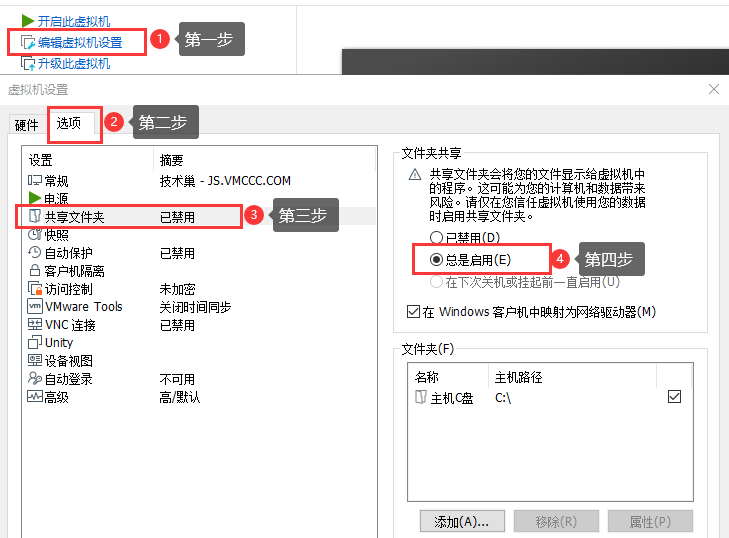The height and width of the screenshot is (538, 729).
Task: Switch to the 选项 tab
Action: [x=71, y=123]
